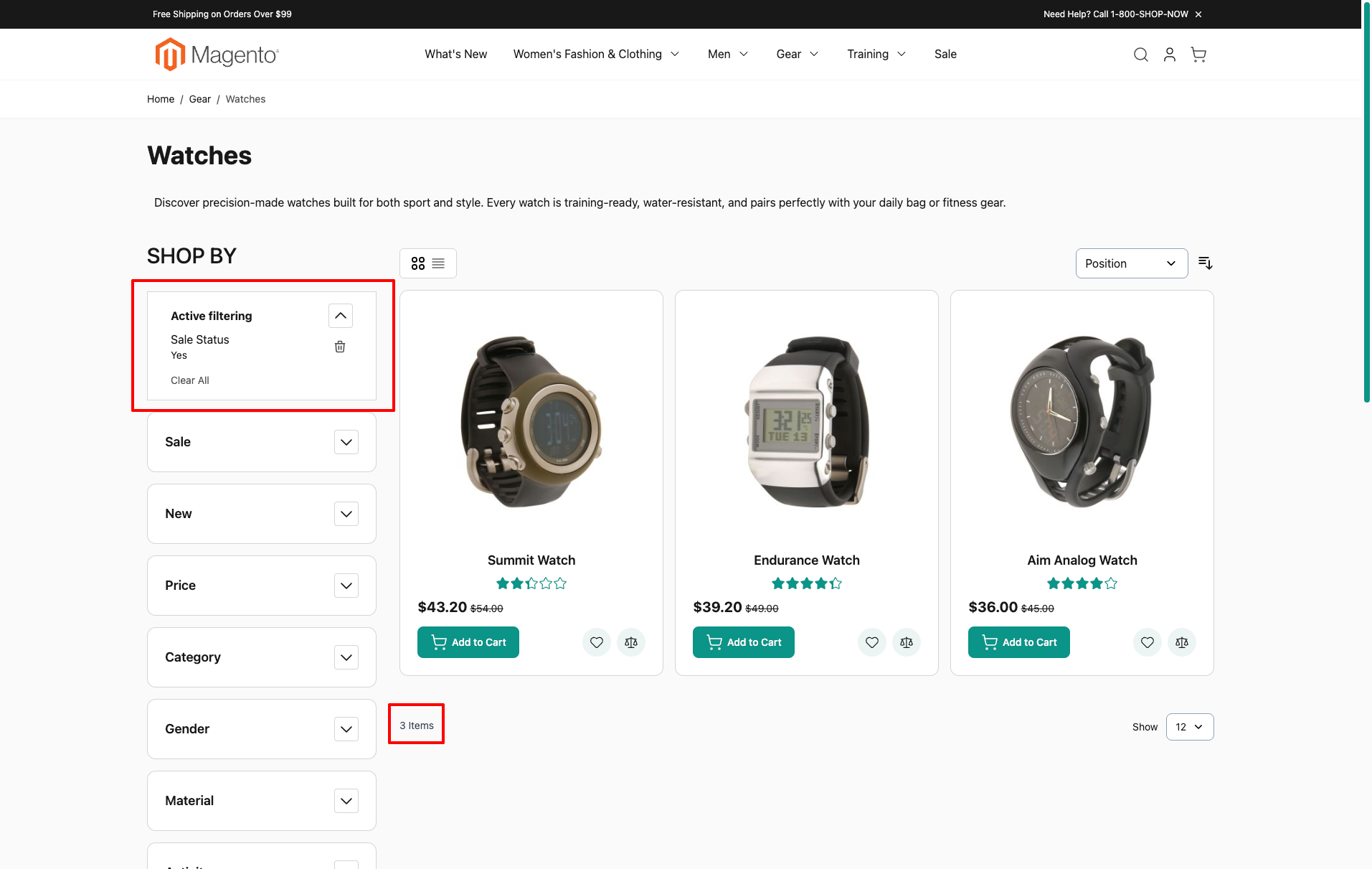Open the Show items per page dropdown
Screen dimensions: 1372x869
(1189, 726)
